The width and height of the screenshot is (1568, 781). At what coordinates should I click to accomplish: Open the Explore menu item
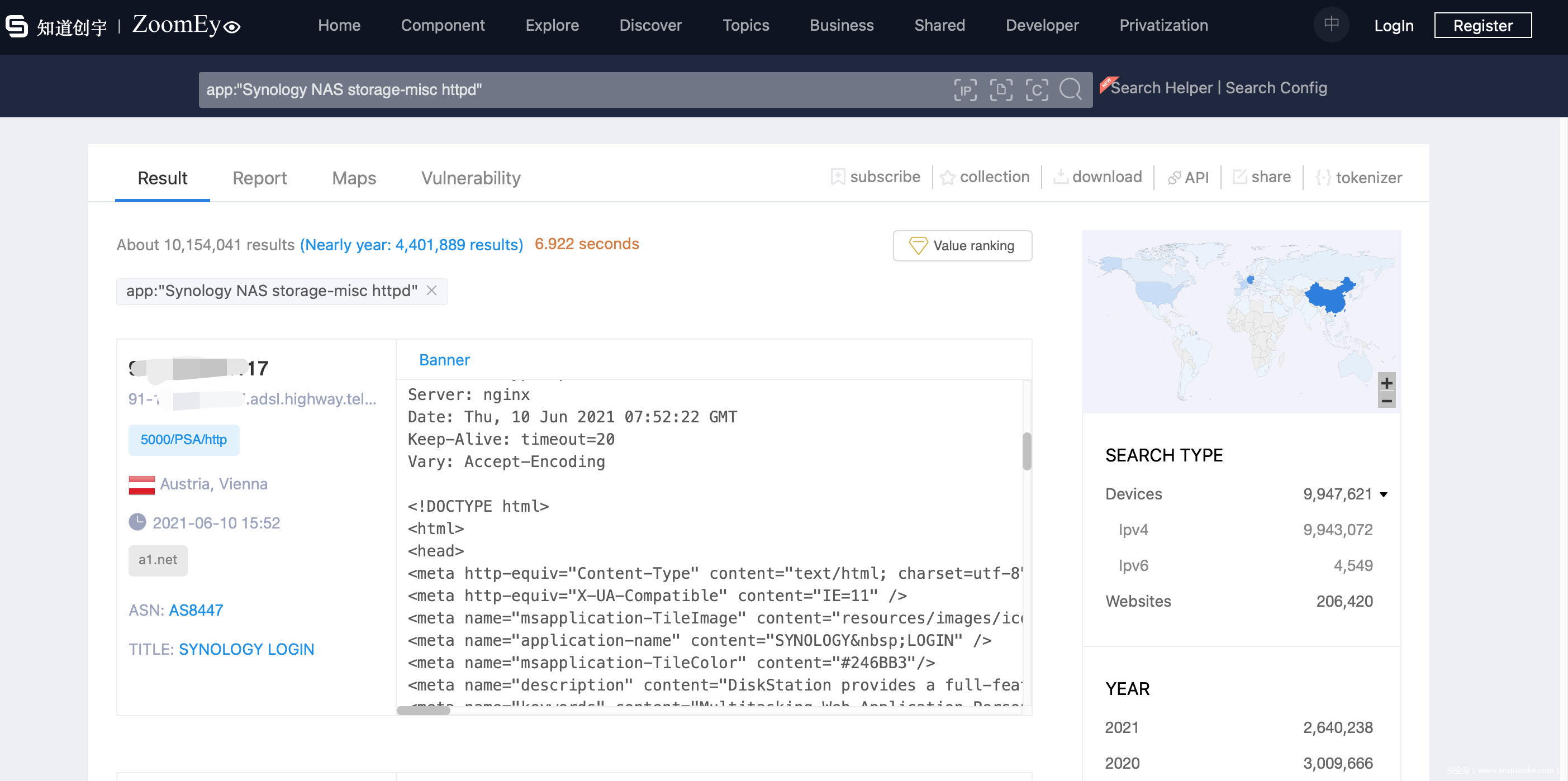click(552, 26)
